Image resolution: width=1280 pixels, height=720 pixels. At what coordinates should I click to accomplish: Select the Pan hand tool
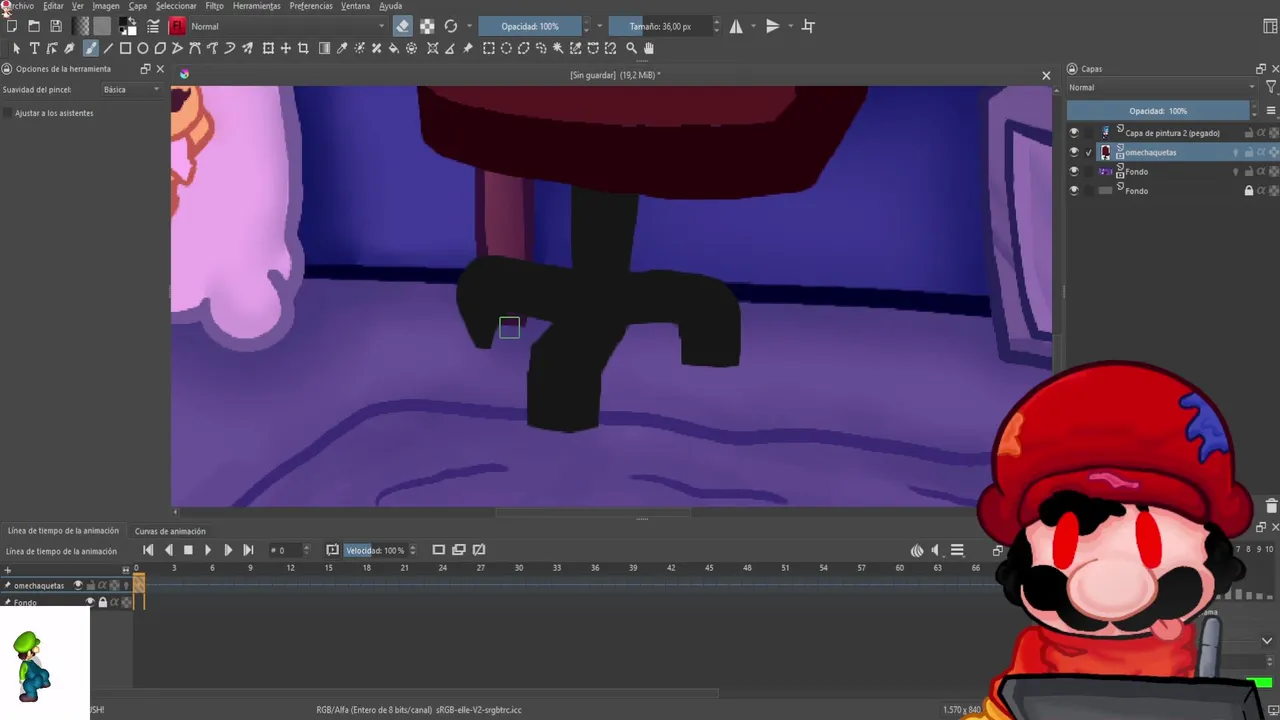click(649, 48)
